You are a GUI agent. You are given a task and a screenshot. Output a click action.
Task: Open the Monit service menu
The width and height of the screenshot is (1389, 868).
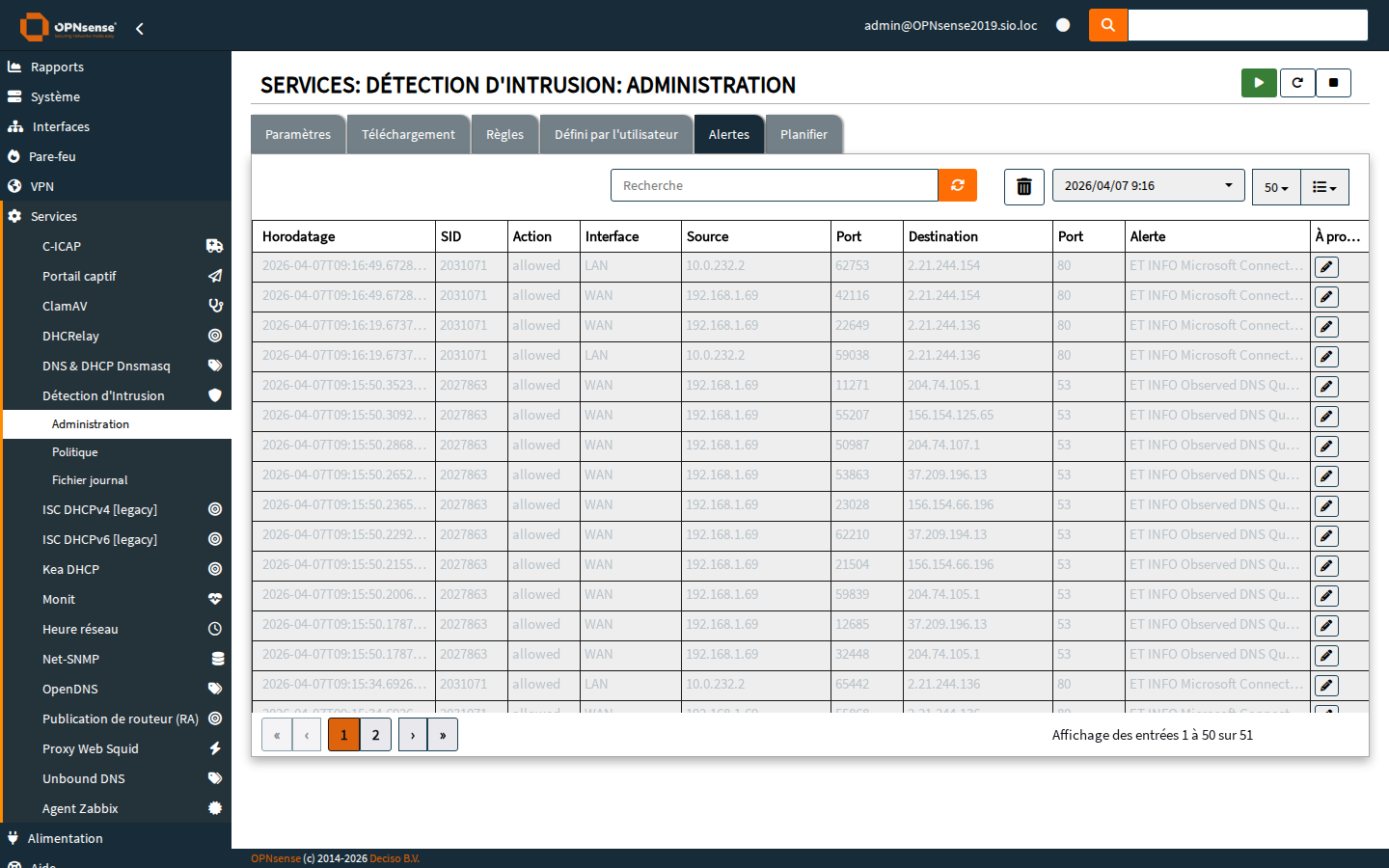click(x=118, y=599)
